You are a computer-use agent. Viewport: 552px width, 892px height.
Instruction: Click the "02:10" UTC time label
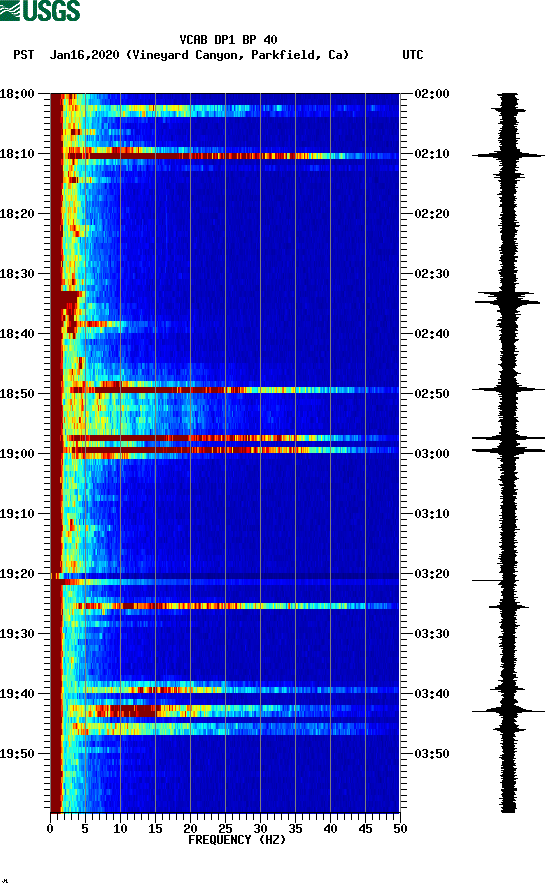tap(432, 154)
